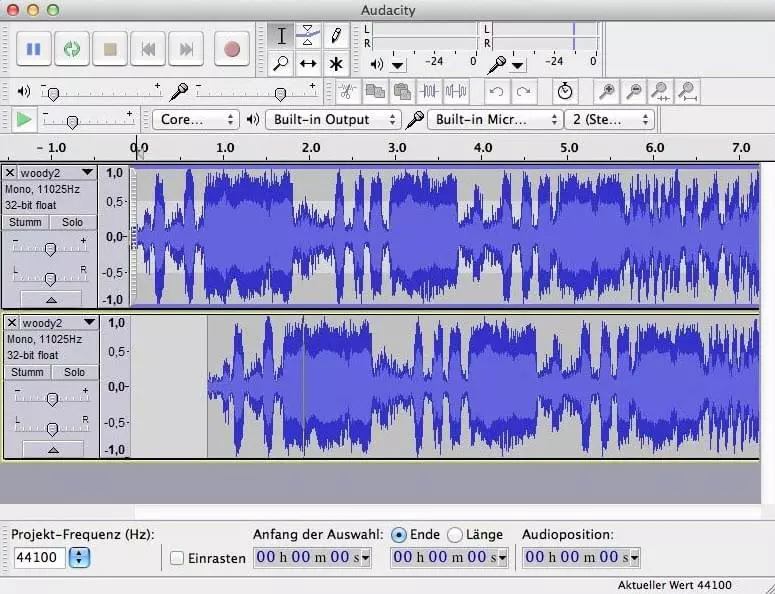Click the Ende selection time field
This screenshot has width=775, height=594.
pos(449,557)
